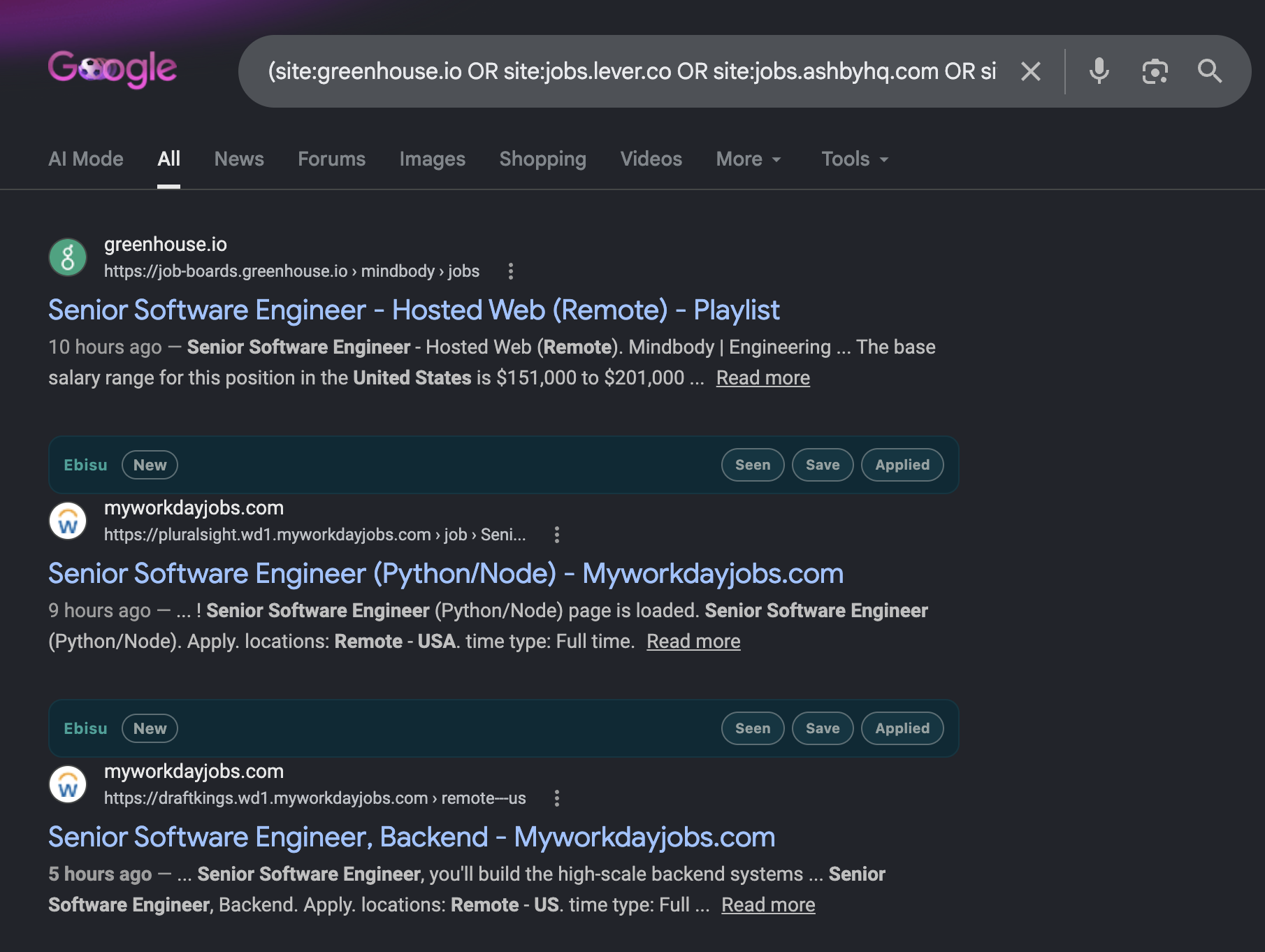Click the New badge above Pluralsight result
Screen dimensions: 1265x952
click(150, 465)
